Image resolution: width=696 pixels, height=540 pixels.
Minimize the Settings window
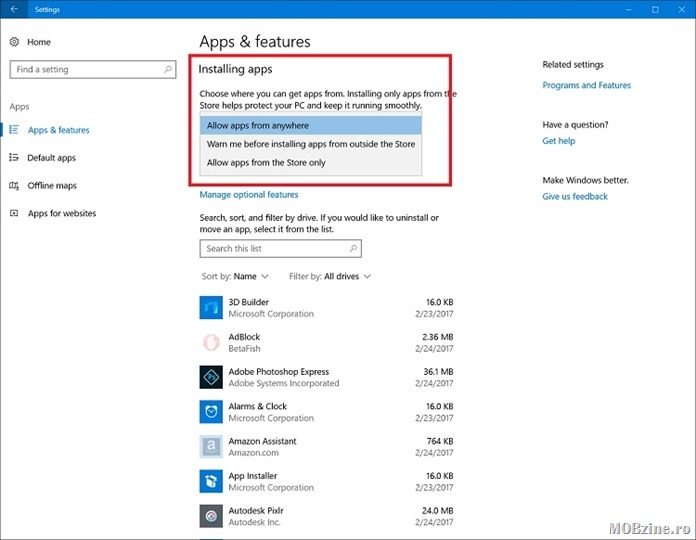coord(628,9)
